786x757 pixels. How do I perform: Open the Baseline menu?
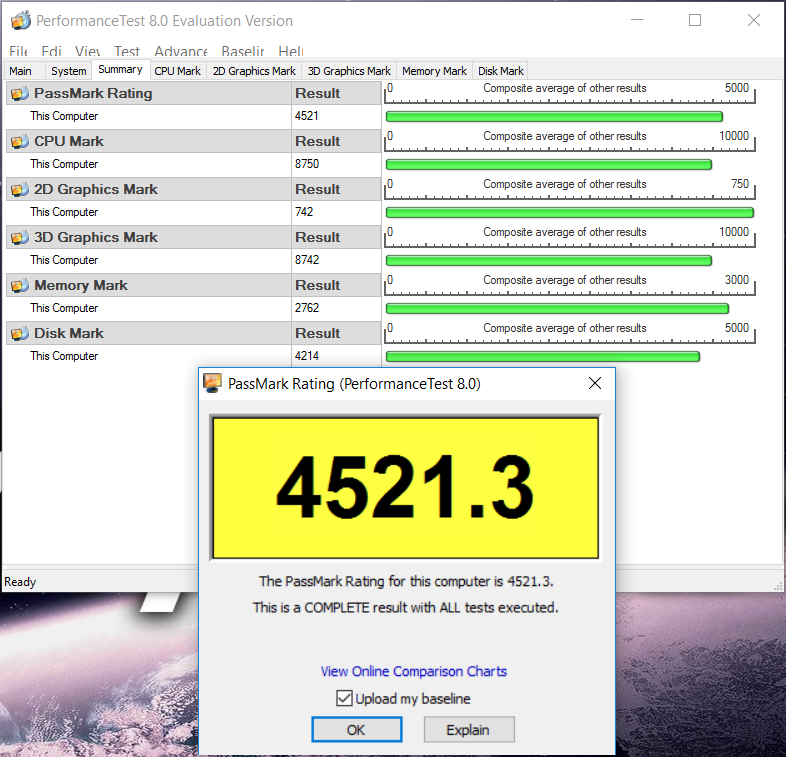click(243, 51)
